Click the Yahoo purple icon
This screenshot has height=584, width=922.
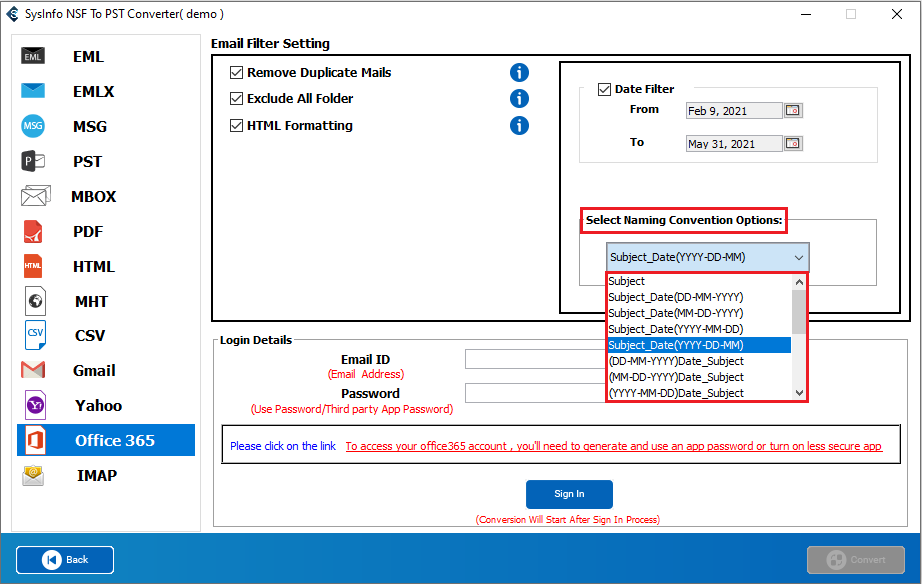(x=35, y=405)
